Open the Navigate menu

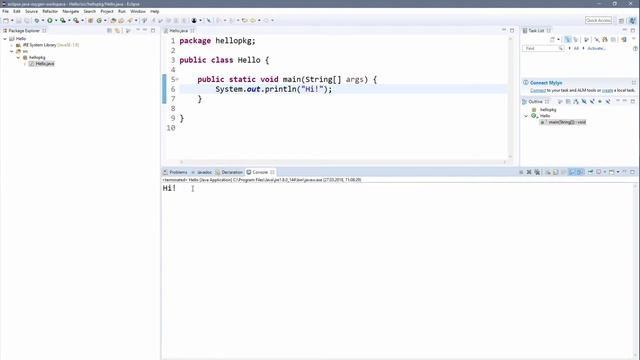(x=71, y=11)
